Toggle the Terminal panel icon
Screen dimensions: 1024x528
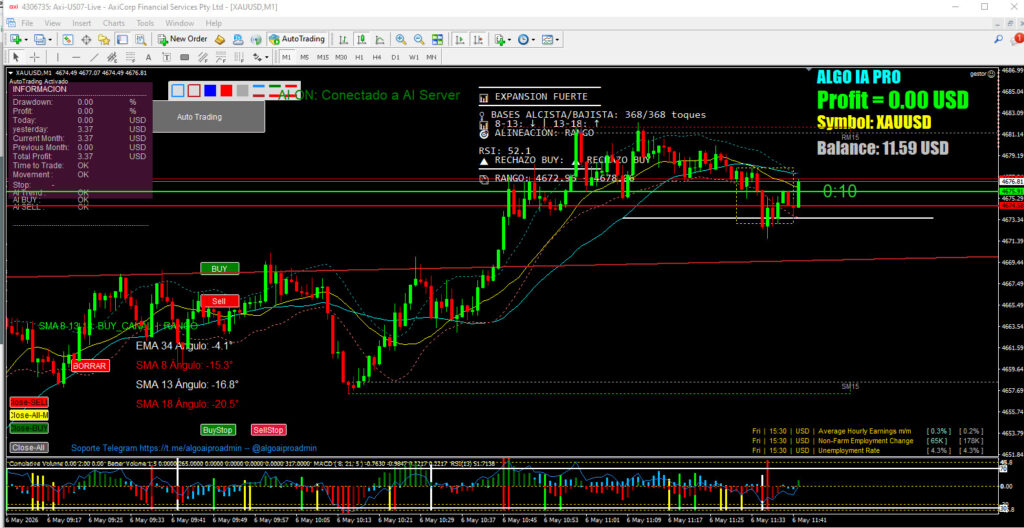122,39
